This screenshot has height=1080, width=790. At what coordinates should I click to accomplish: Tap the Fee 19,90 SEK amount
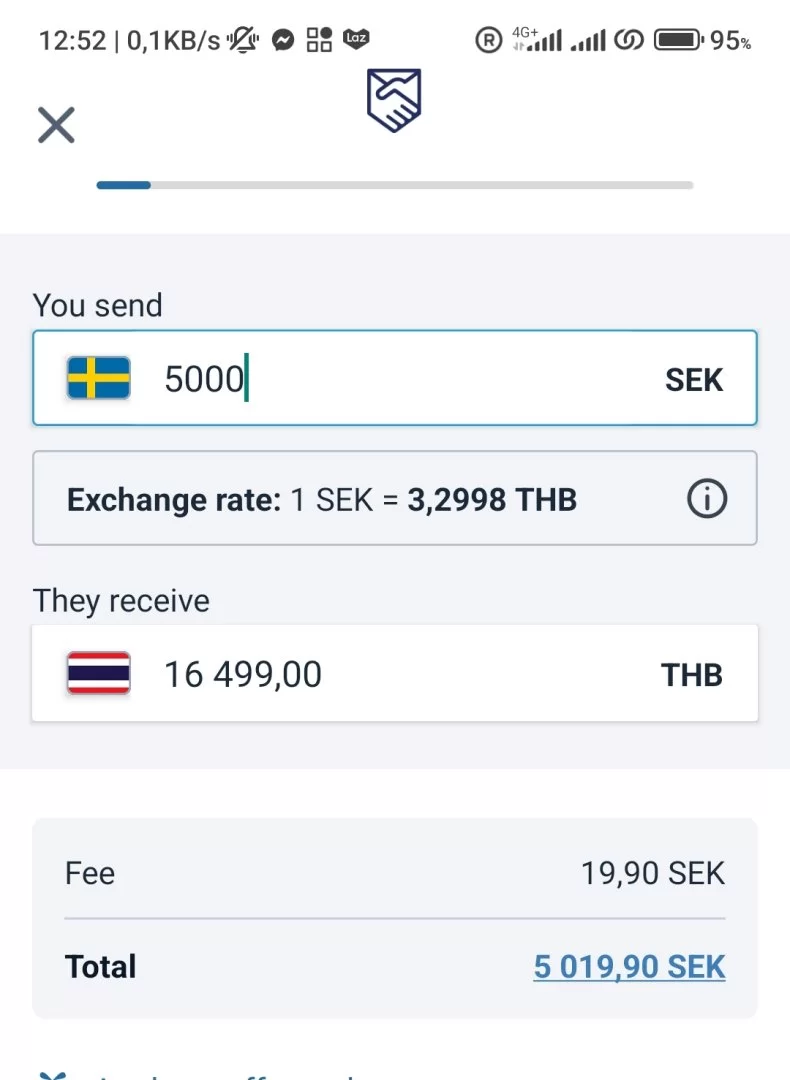point(653,873)
